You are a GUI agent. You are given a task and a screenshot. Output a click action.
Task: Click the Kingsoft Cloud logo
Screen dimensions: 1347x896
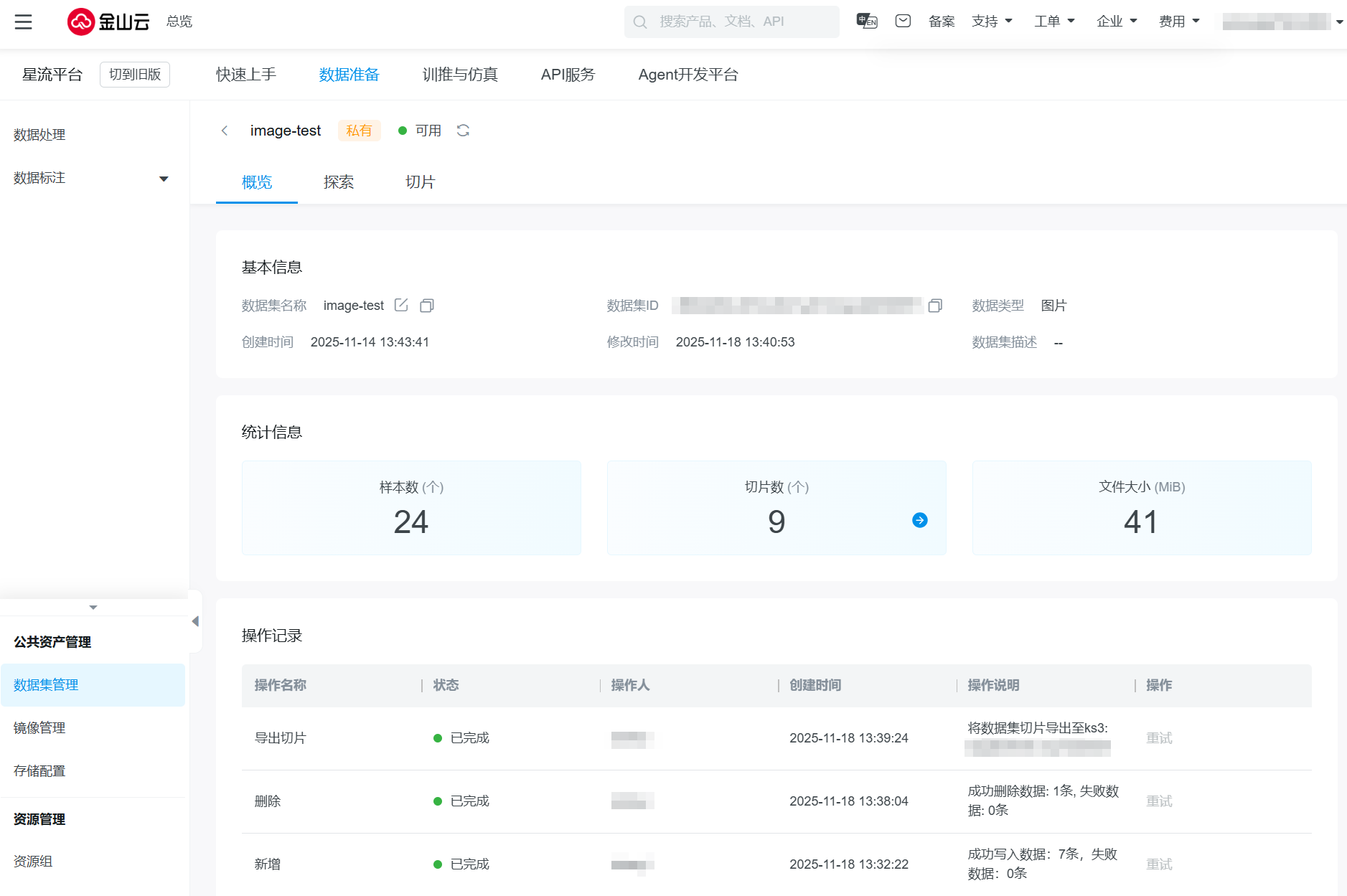(108, 22)
